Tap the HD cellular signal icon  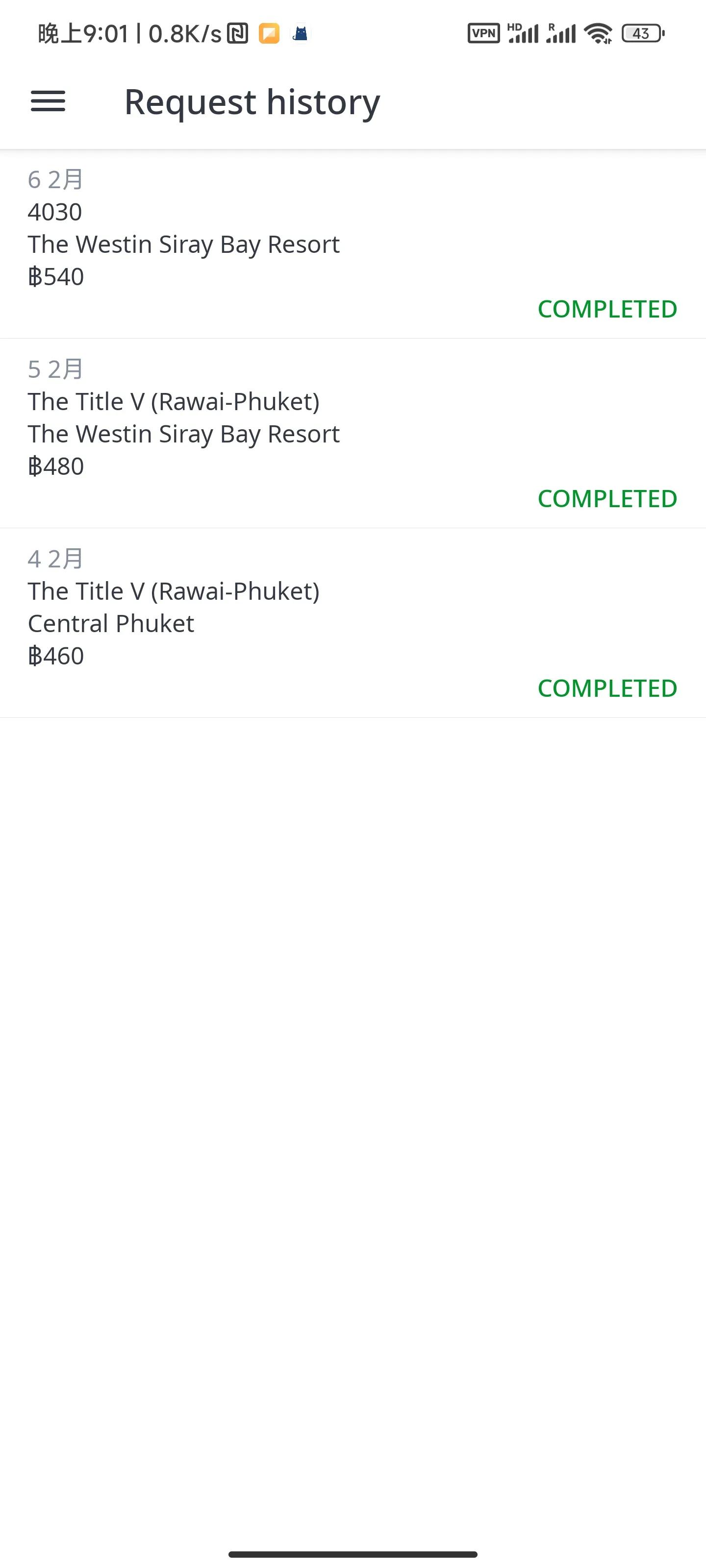click(523, 33)
